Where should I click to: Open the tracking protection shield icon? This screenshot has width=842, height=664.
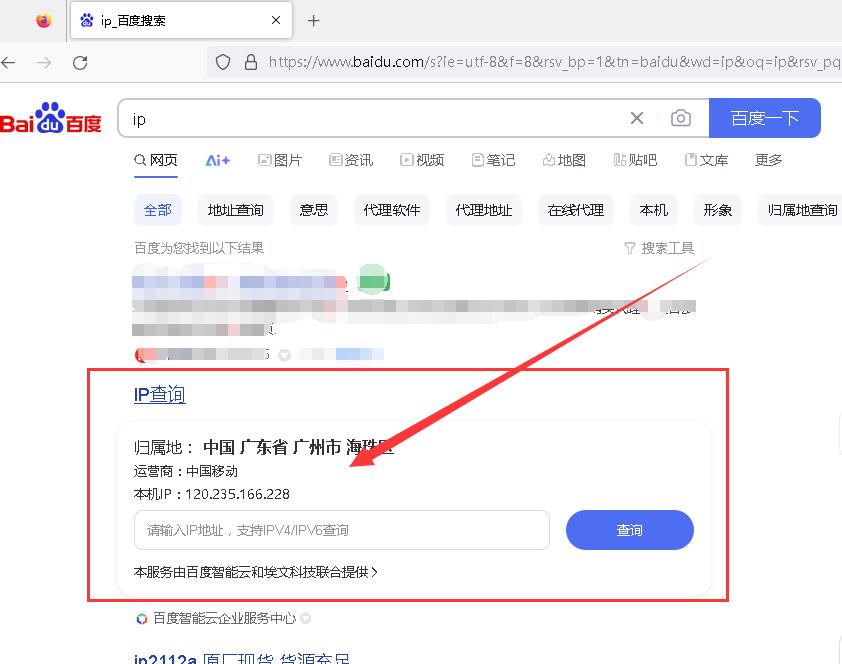tap(223, 62)
